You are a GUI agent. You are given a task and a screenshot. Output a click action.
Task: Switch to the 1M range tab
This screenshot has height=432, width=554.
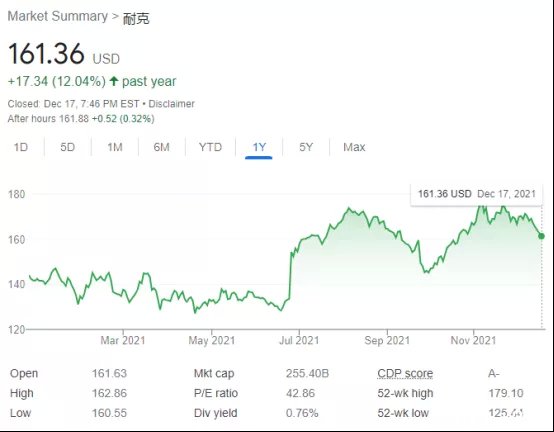(x=115, y=147)
